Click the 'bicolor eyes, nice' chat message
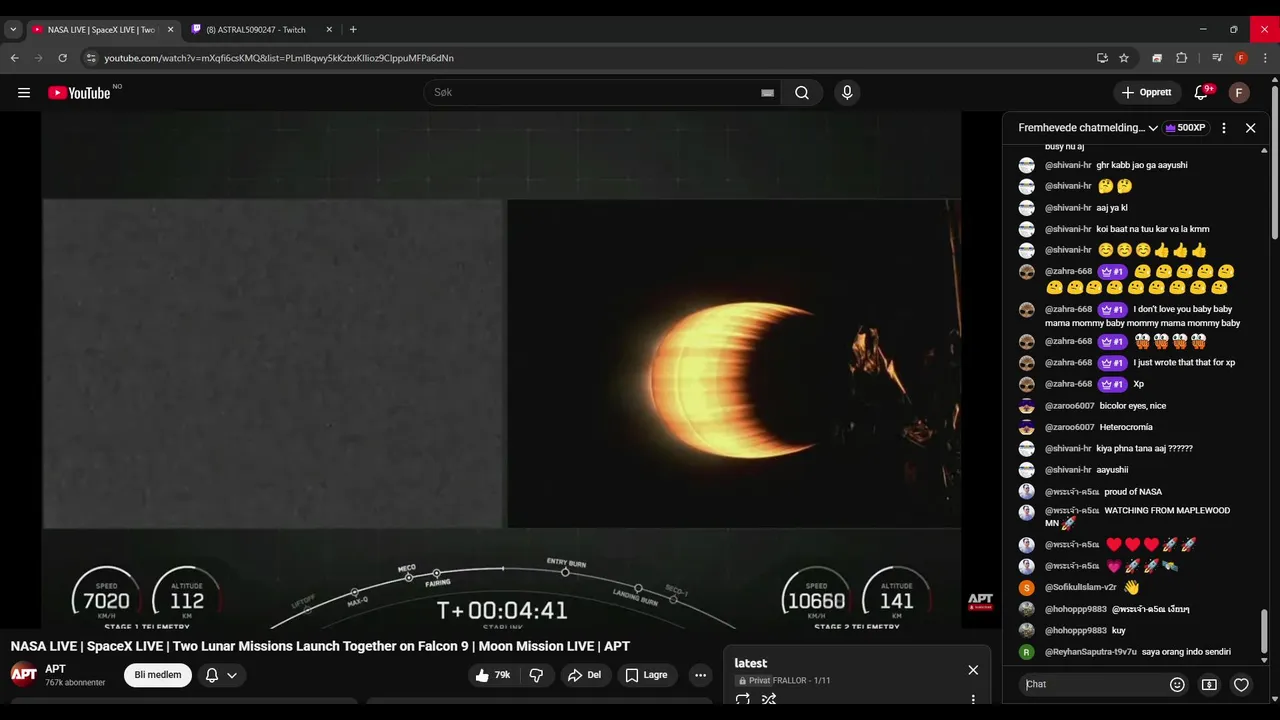This screenshot has height=720, width=1280. 1133,406
